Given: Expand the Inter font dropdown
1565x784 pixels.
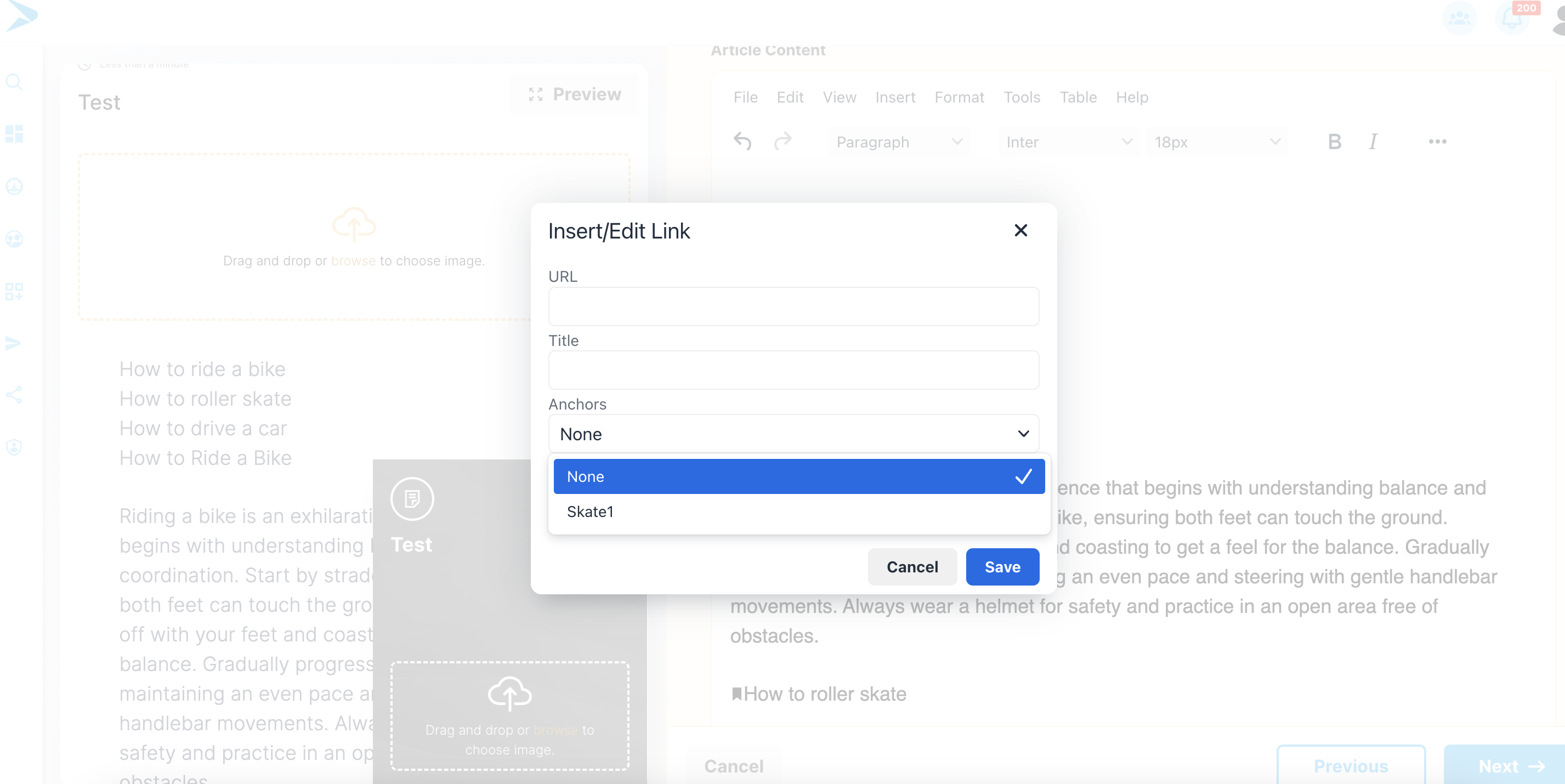Looking at the screenshot, I should [1069, 142].
